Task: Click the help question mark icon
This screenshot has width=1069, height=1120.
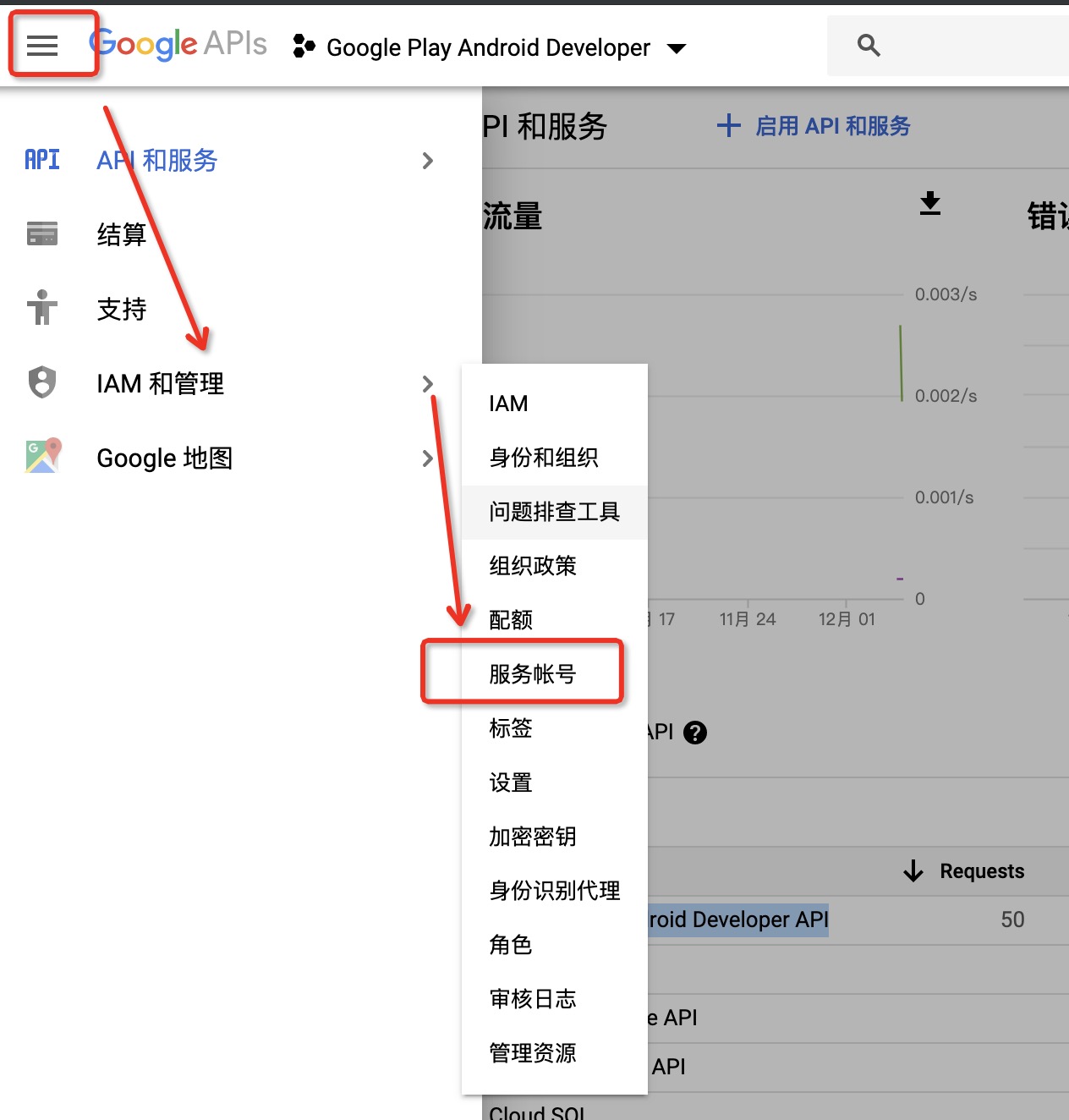Action: (x=695, y=733)
